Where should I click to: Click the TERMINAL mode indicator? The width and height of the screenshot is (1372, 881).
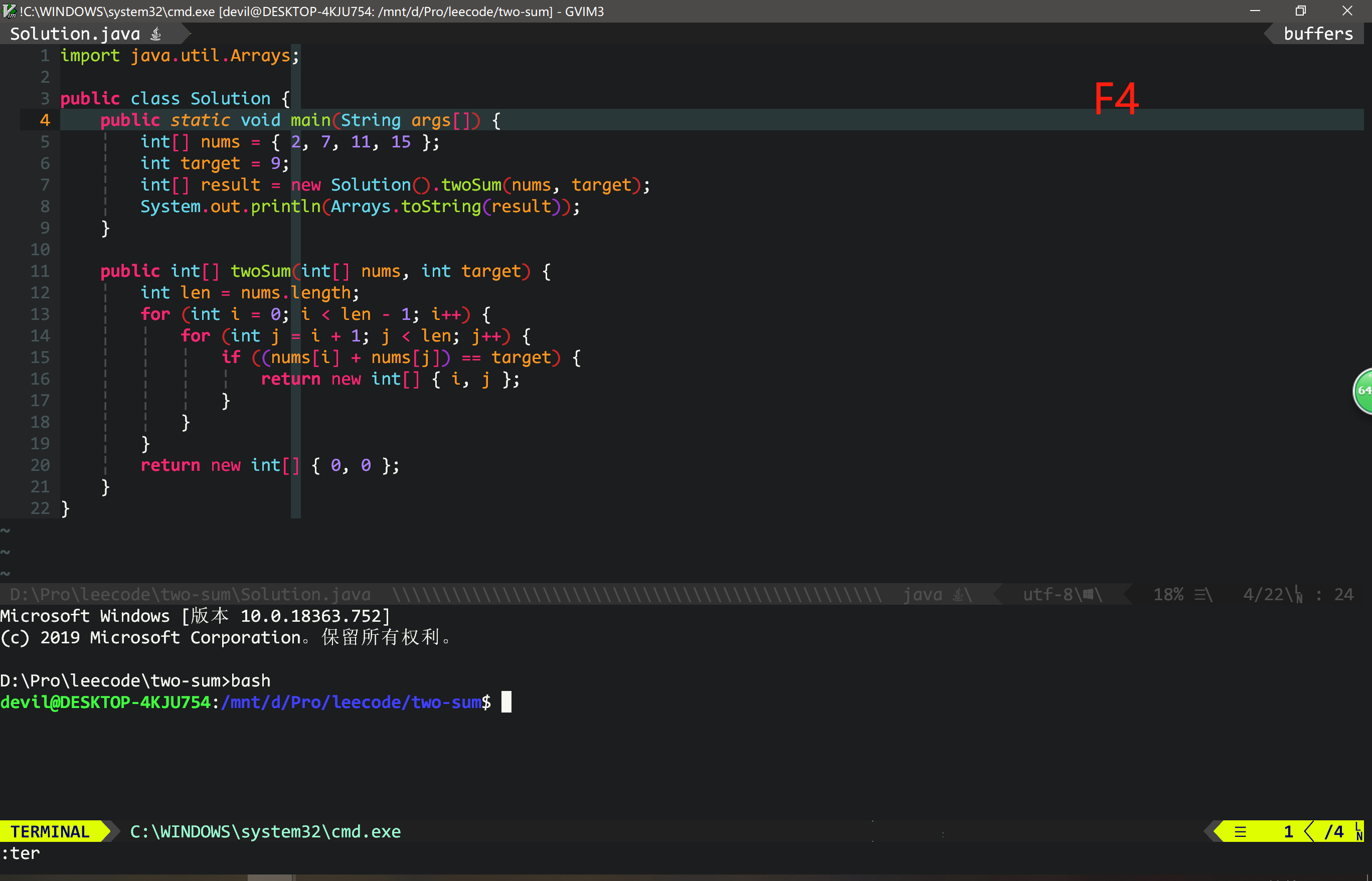50,832
